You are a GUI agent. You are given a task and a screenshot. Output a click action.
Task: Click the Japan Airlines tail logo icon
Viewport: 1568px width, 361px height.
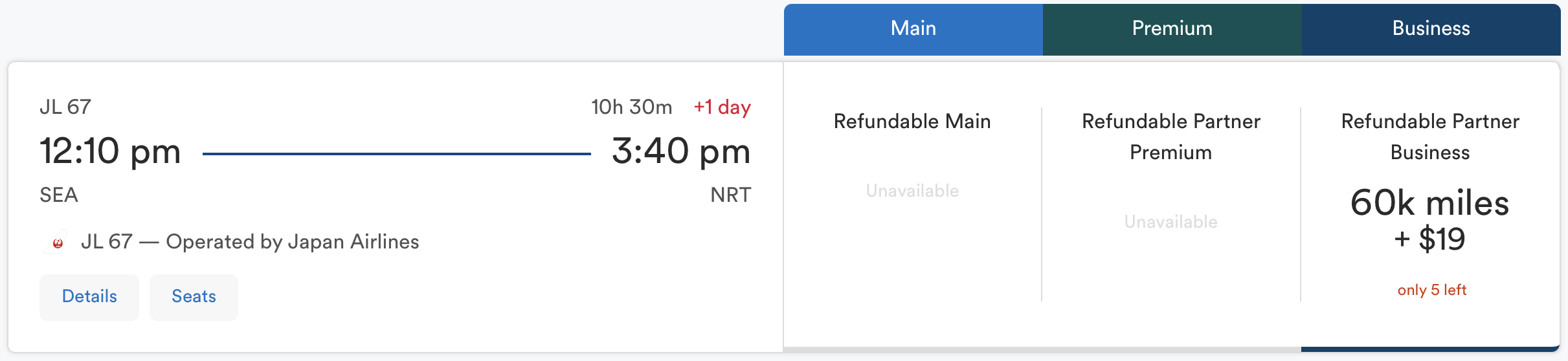click(56, 241)
